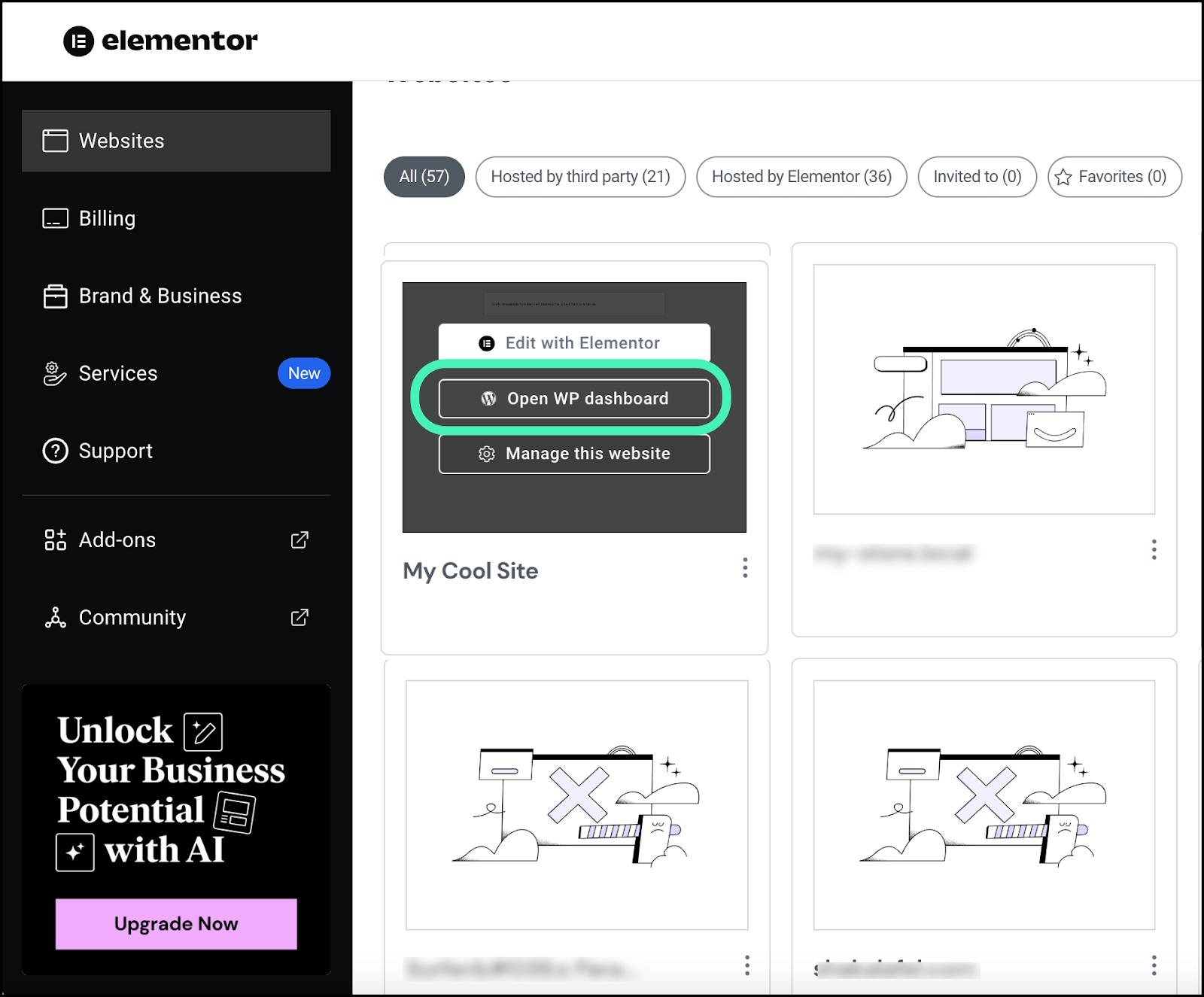The width and height of the screenshot is (1204, 997).
Task: Filter by Hosted by Elementor (36)
Action: point(801,177)
